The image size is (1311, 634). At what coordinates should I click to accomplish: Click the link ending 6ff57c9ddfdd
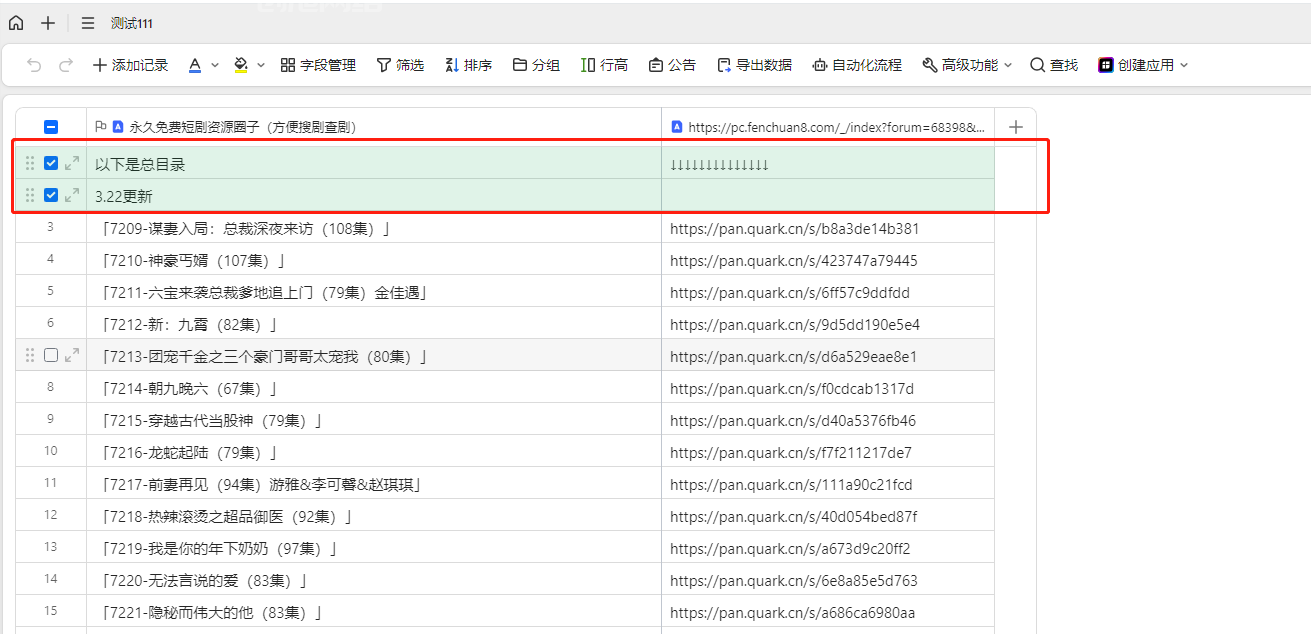pyautogui.click(x=790, y=292)
